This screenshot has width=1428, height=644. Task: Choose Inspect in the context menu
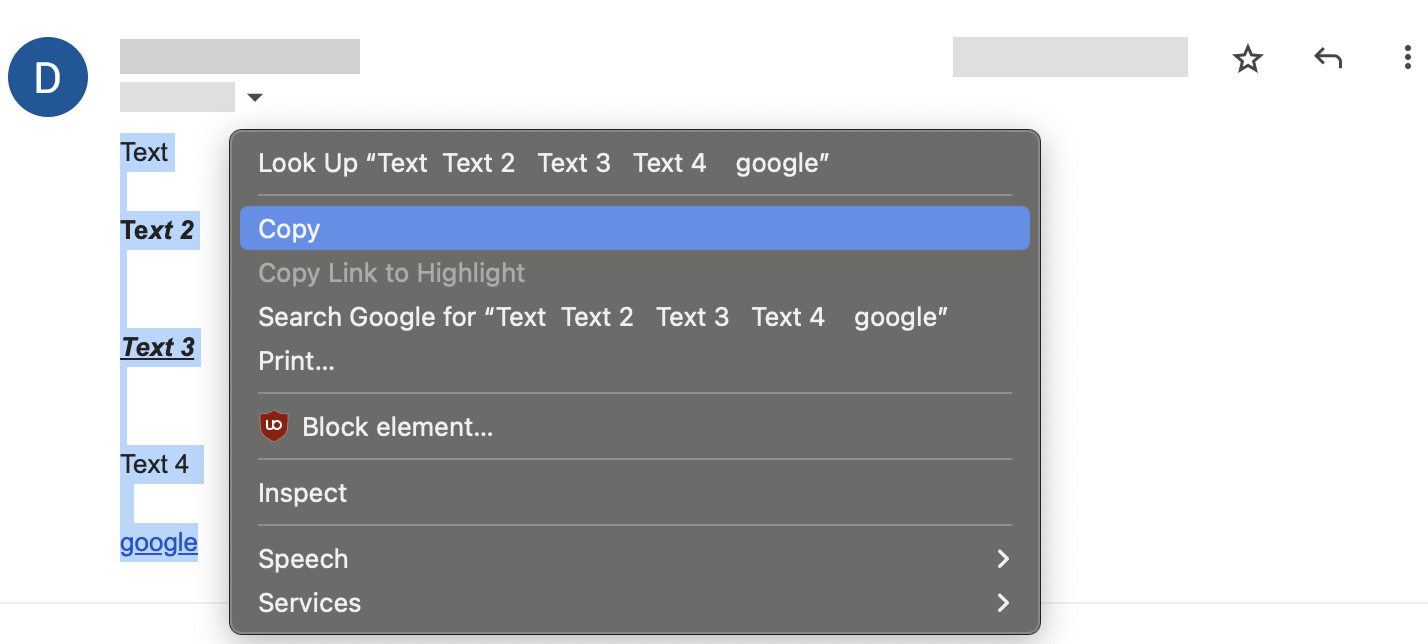pyautogui.click(x=302, y=492)
